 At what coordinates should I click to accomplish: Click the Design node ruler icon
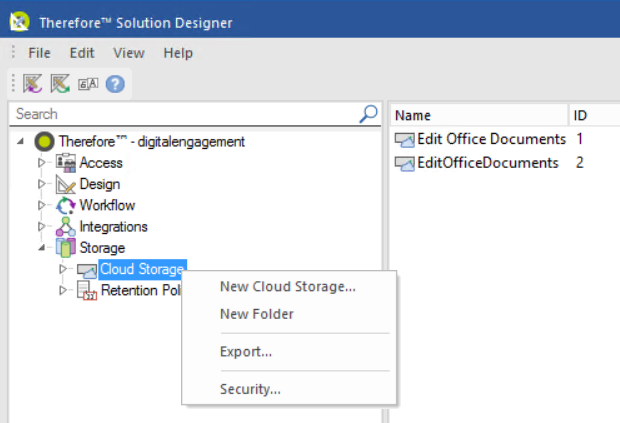[66, 184]
